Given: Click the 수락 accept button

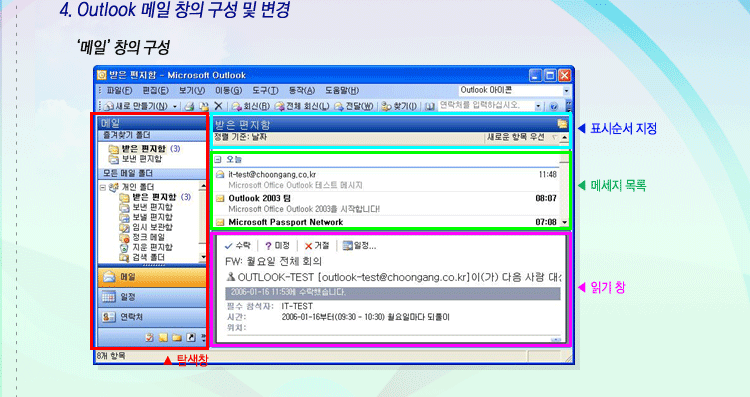Looking at the screenshot, I should click(238, 246).
